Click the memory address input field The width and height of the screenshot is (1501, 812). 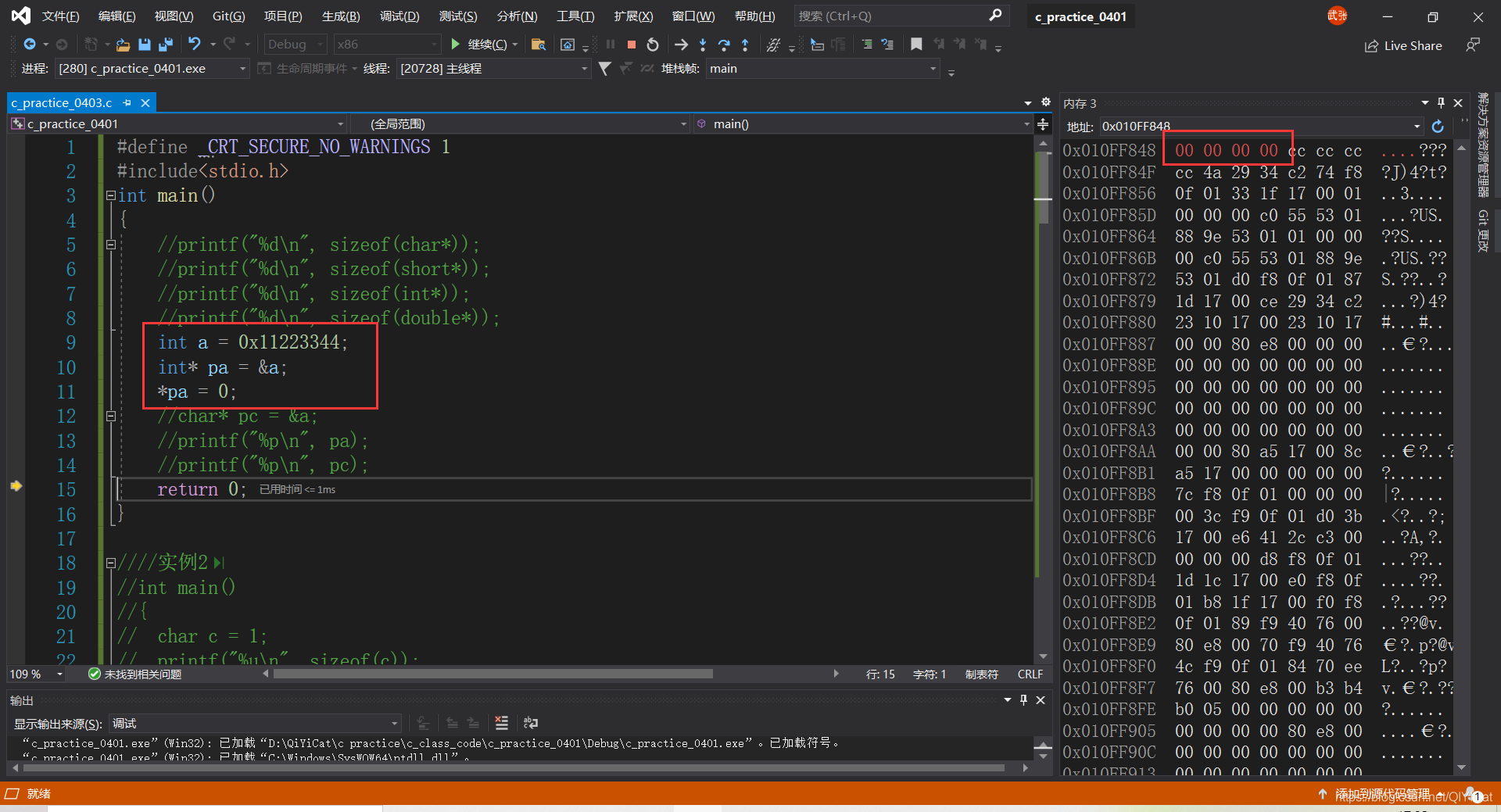(x=1260, y=126)
